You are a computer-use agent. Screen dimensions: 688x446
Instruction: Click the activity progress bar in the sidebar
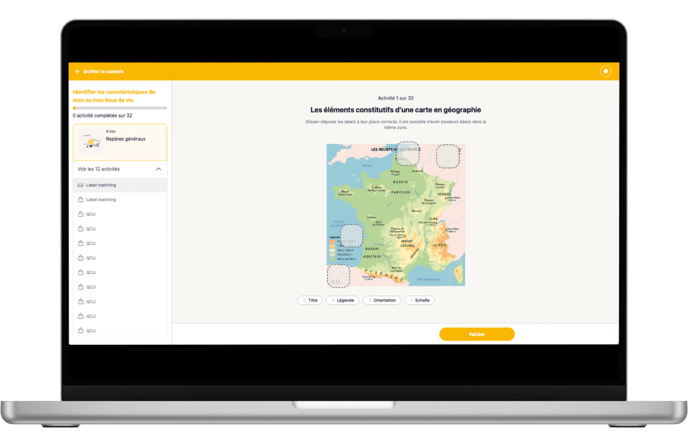(120, 108)
